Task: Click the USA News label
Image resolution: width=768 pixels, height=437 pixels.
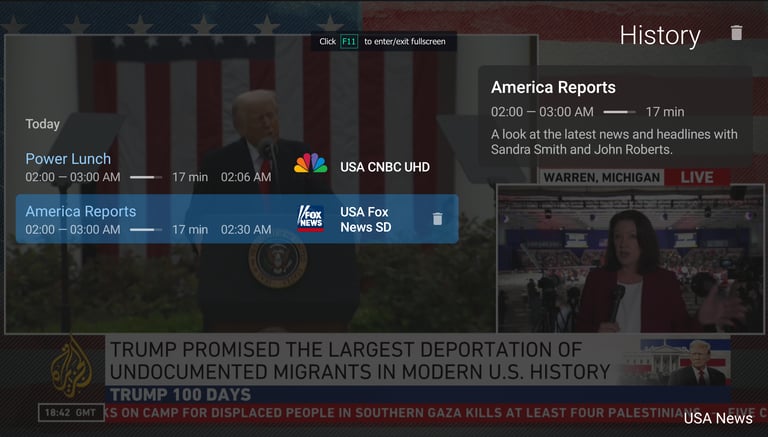Action: coord(718,418)
